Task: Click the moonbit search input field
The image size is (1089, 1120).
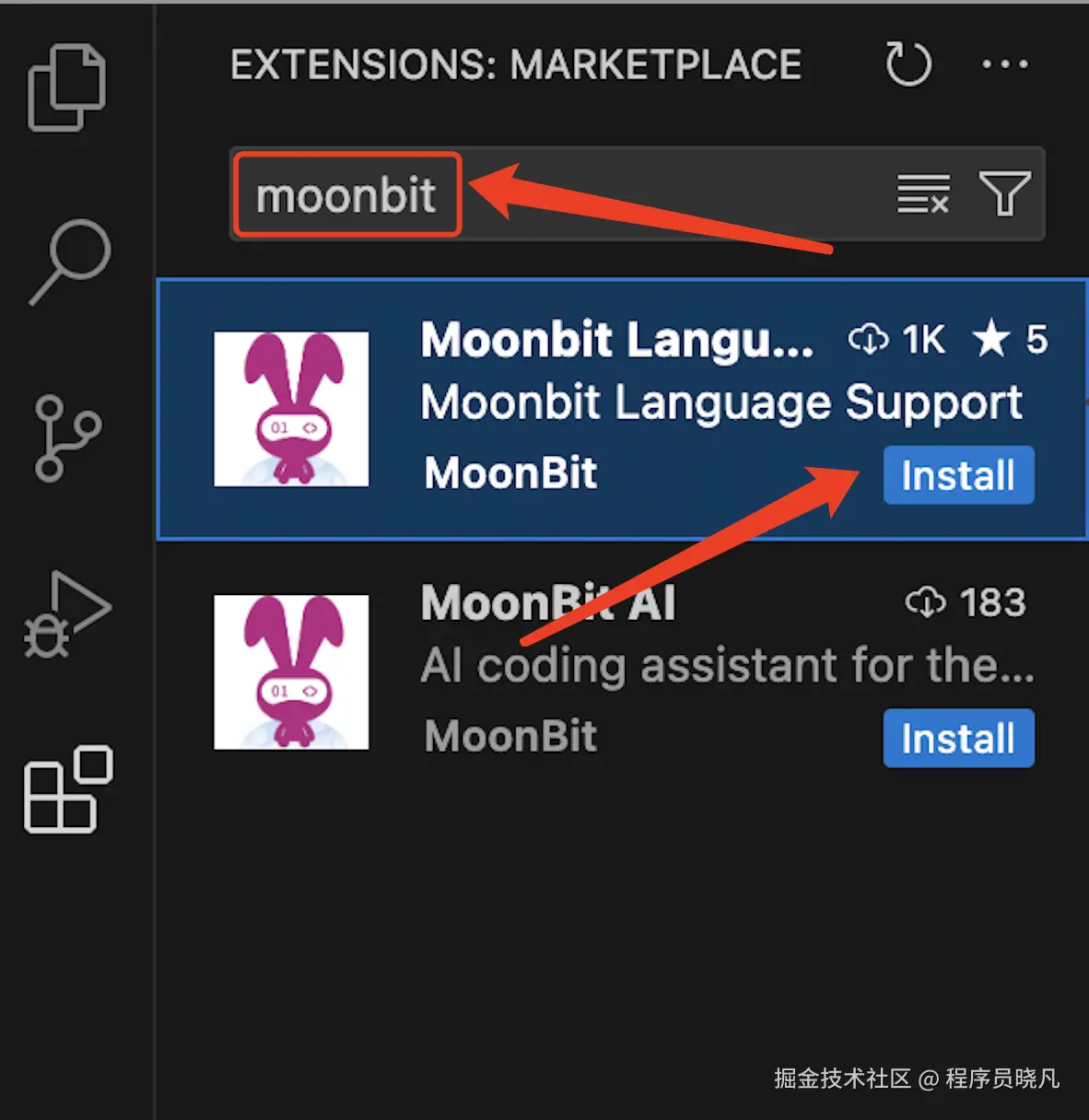Action: click(x=637, y=194)
